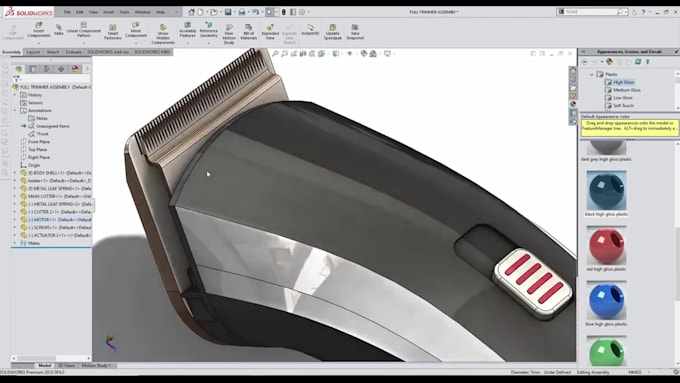
Task: Select Right Plane in feature tree
Action: point(35,157)
